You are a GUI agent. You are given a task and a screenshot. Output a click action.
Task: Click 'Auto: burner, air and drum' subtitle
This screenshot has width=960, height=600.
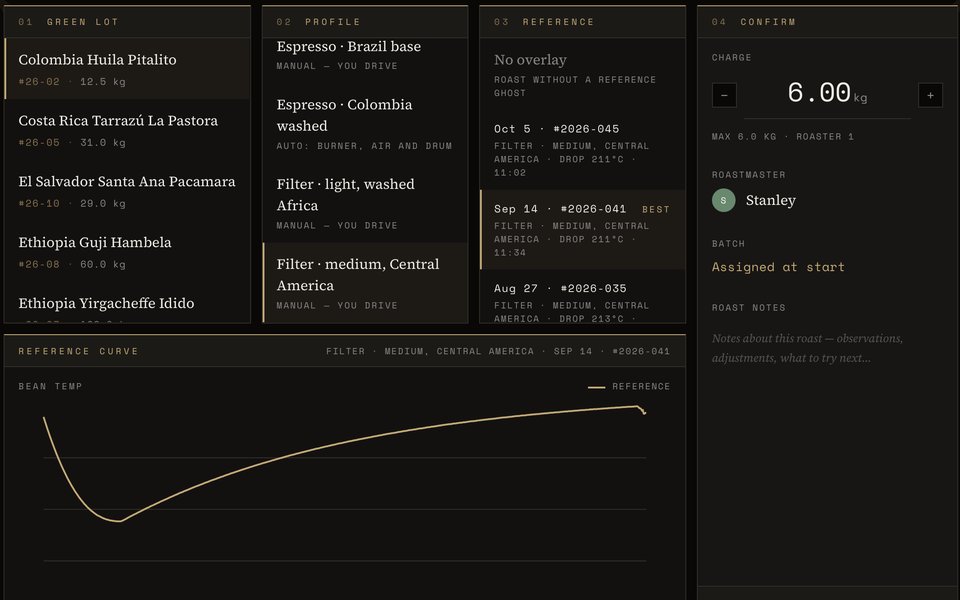point(364,146)
